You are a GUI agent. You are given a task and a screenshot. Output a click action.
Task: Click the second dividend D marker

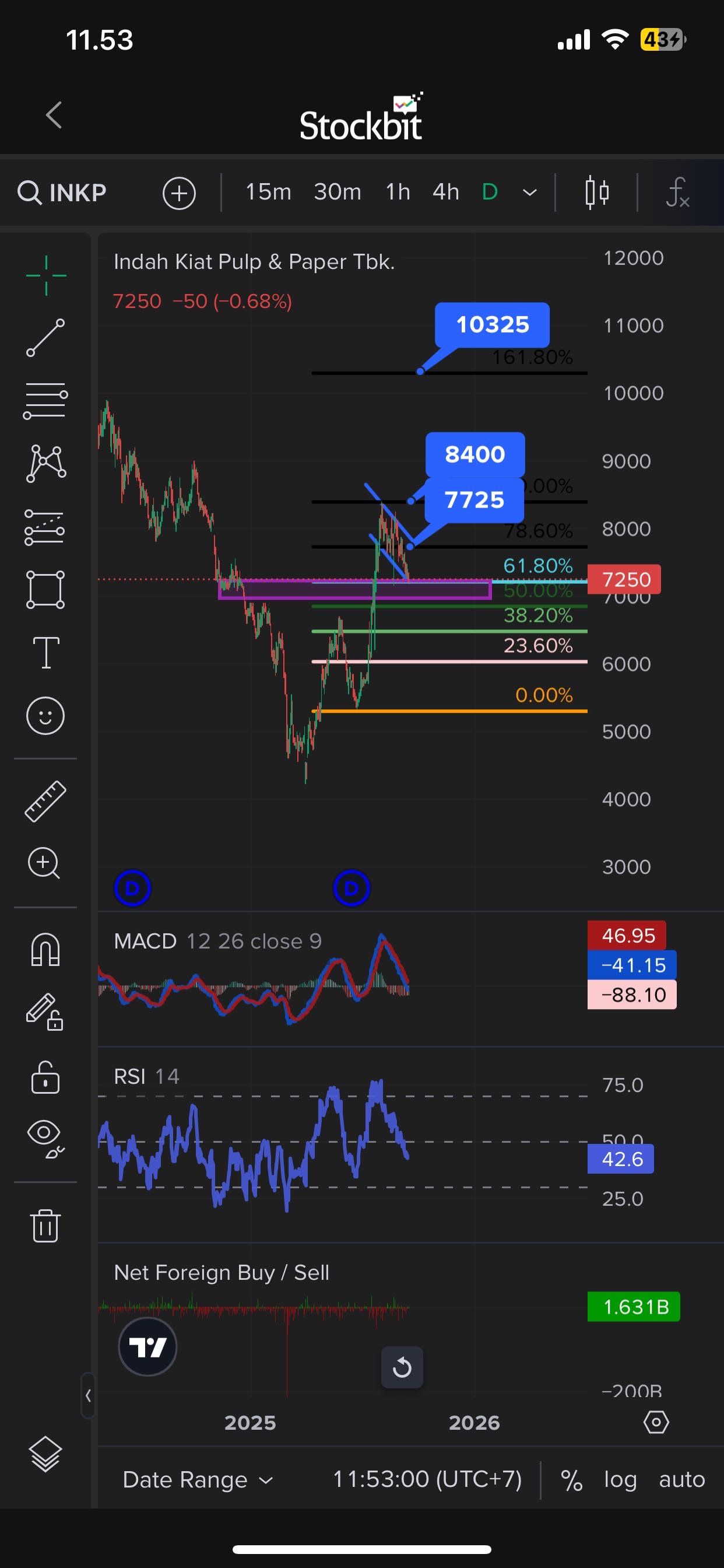[351, 888]
